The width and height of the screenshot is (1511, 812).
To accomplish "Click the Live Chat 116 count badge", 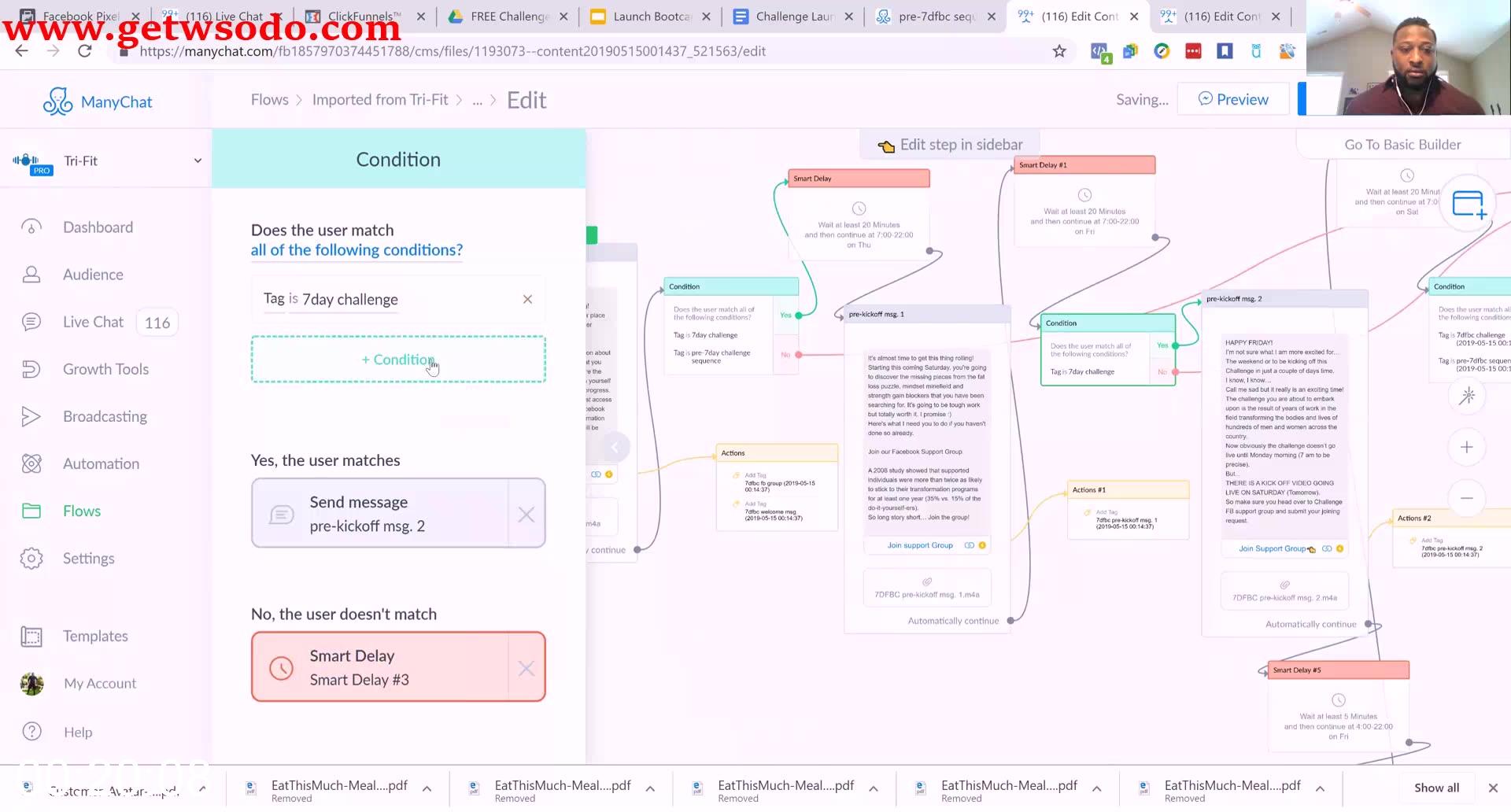I will 157,323.
